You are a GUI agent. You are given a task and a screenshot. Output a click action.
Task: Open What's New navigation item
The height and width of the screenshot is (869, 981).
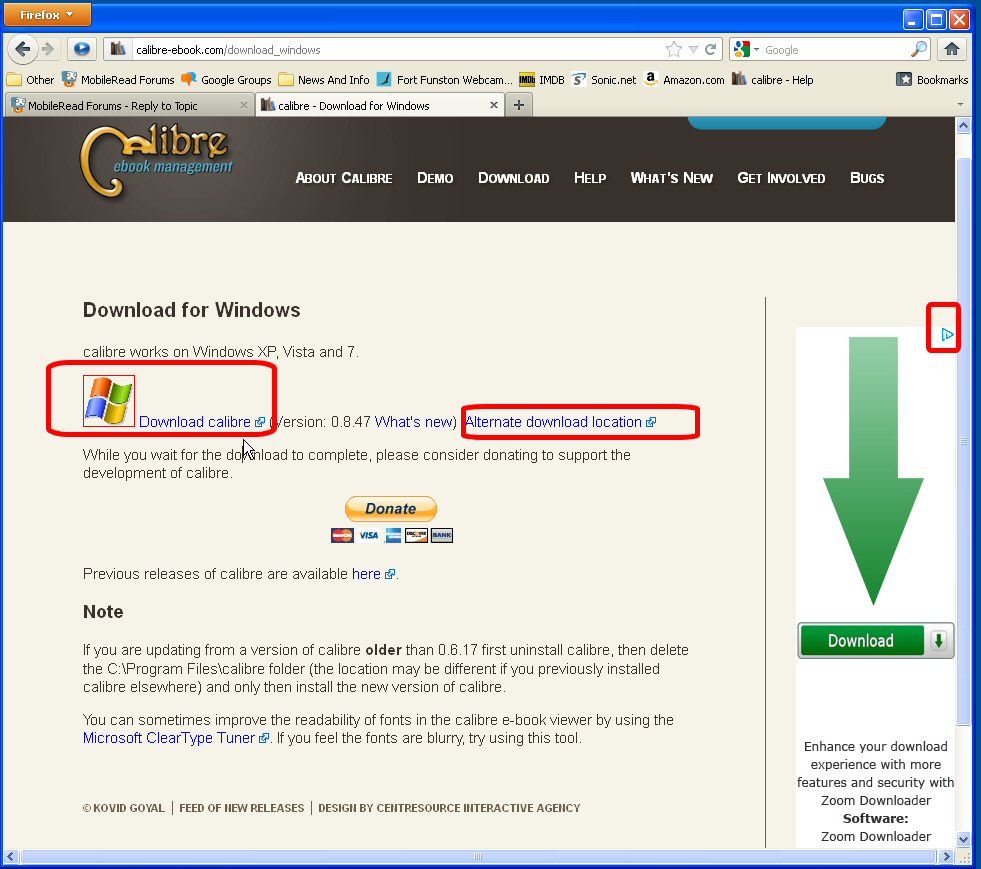(671, 178)
